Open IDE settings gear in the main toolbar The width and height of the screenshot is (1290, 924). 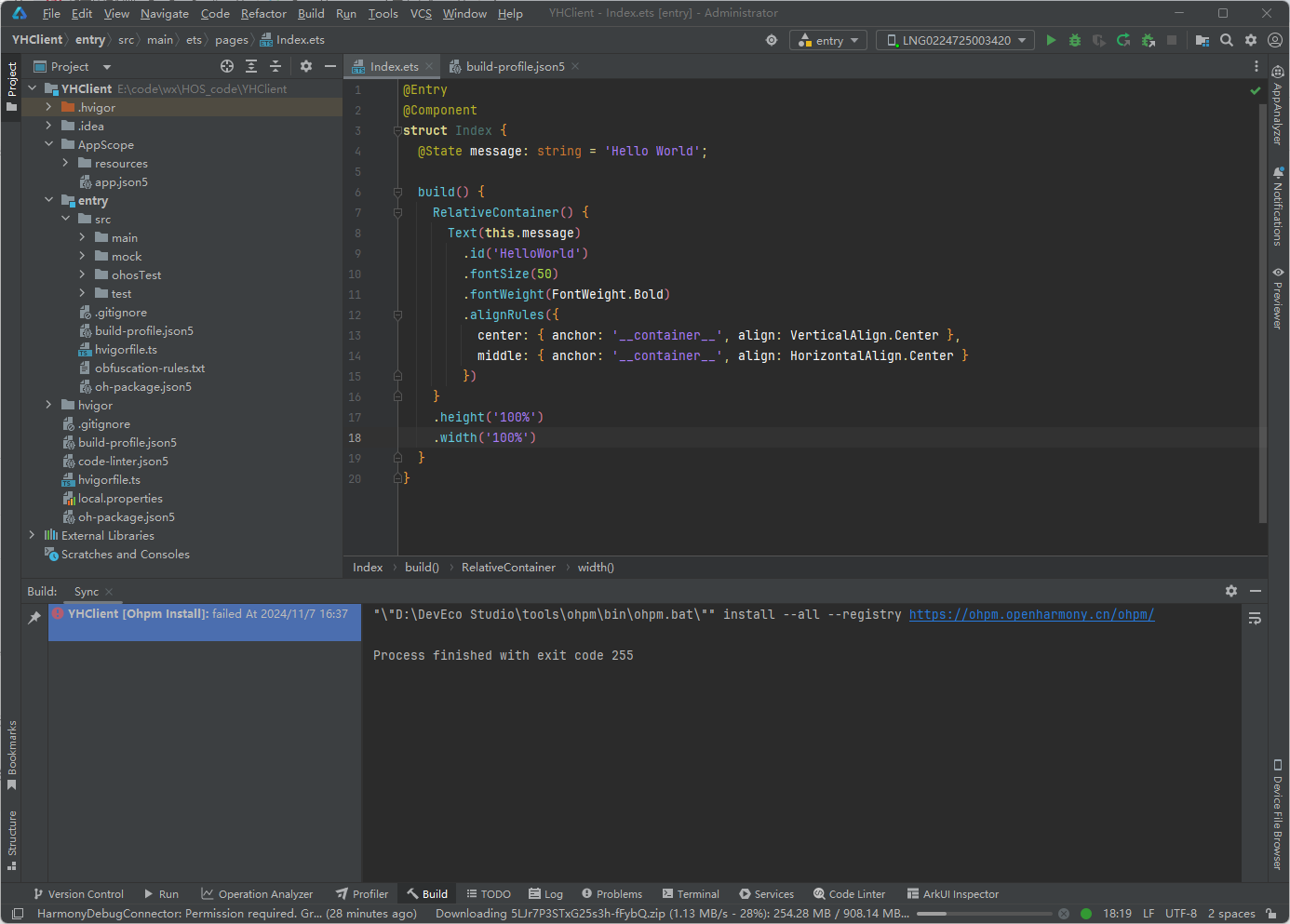1251,40
